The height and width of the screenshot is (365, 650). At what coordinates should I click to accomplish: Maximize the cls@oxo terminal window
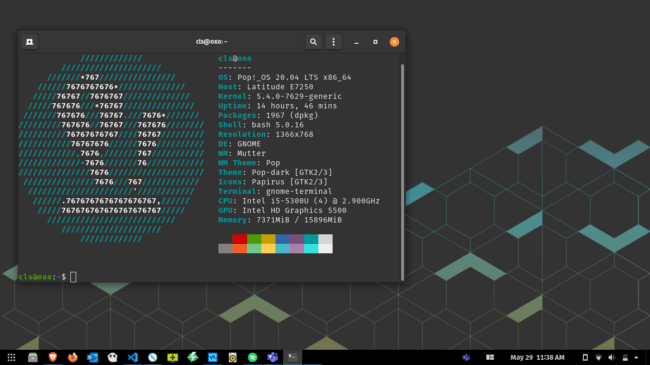point(375,42)
